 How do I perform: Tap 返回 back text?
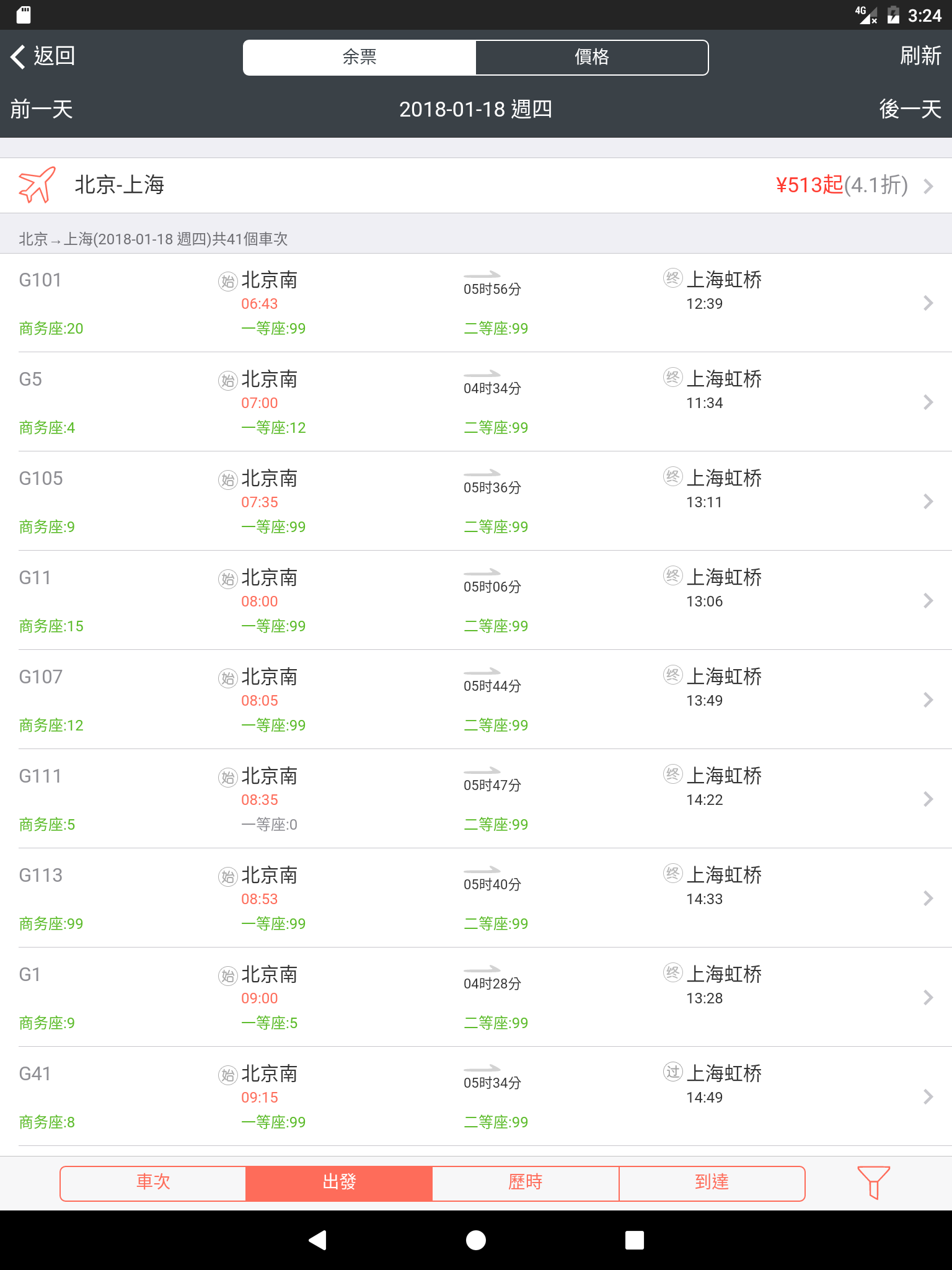[x=55, y=56]
